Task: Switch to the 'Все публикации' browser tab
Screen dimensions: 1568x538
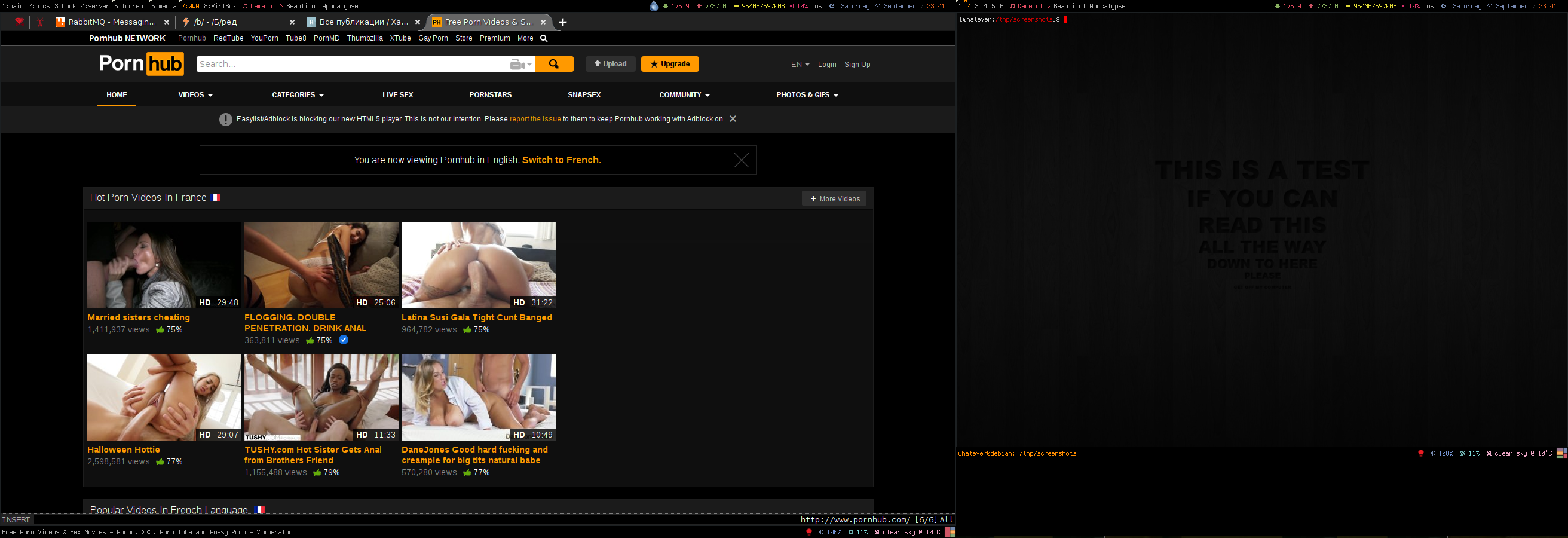Action: (x=363, y=22)
